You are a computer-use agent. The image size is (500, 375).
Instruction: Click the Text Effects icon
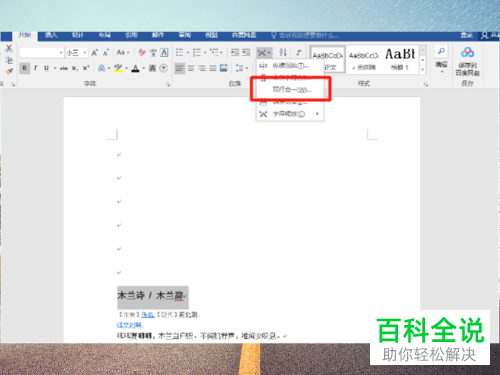point(102,68)
